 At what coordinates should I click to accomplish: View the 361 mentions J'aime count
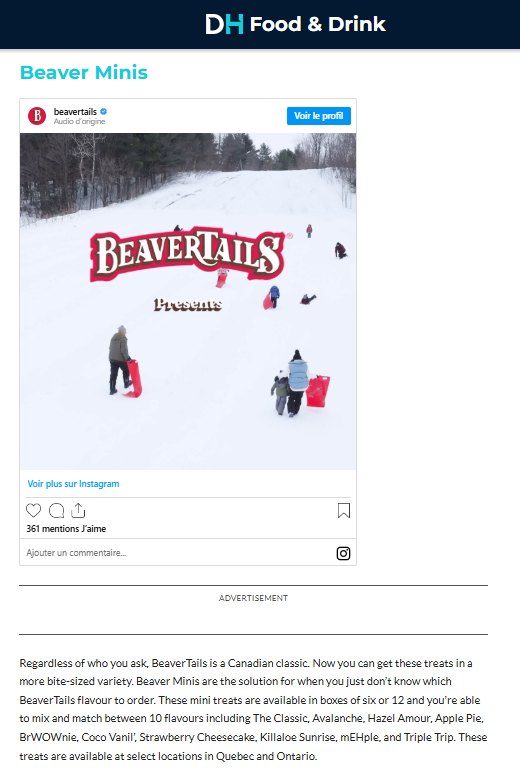66,528
